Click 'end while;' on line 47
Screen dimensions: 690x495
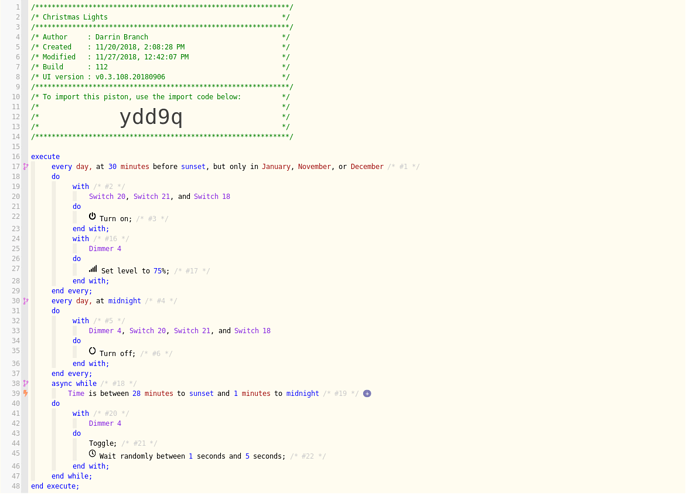(72, 476)
